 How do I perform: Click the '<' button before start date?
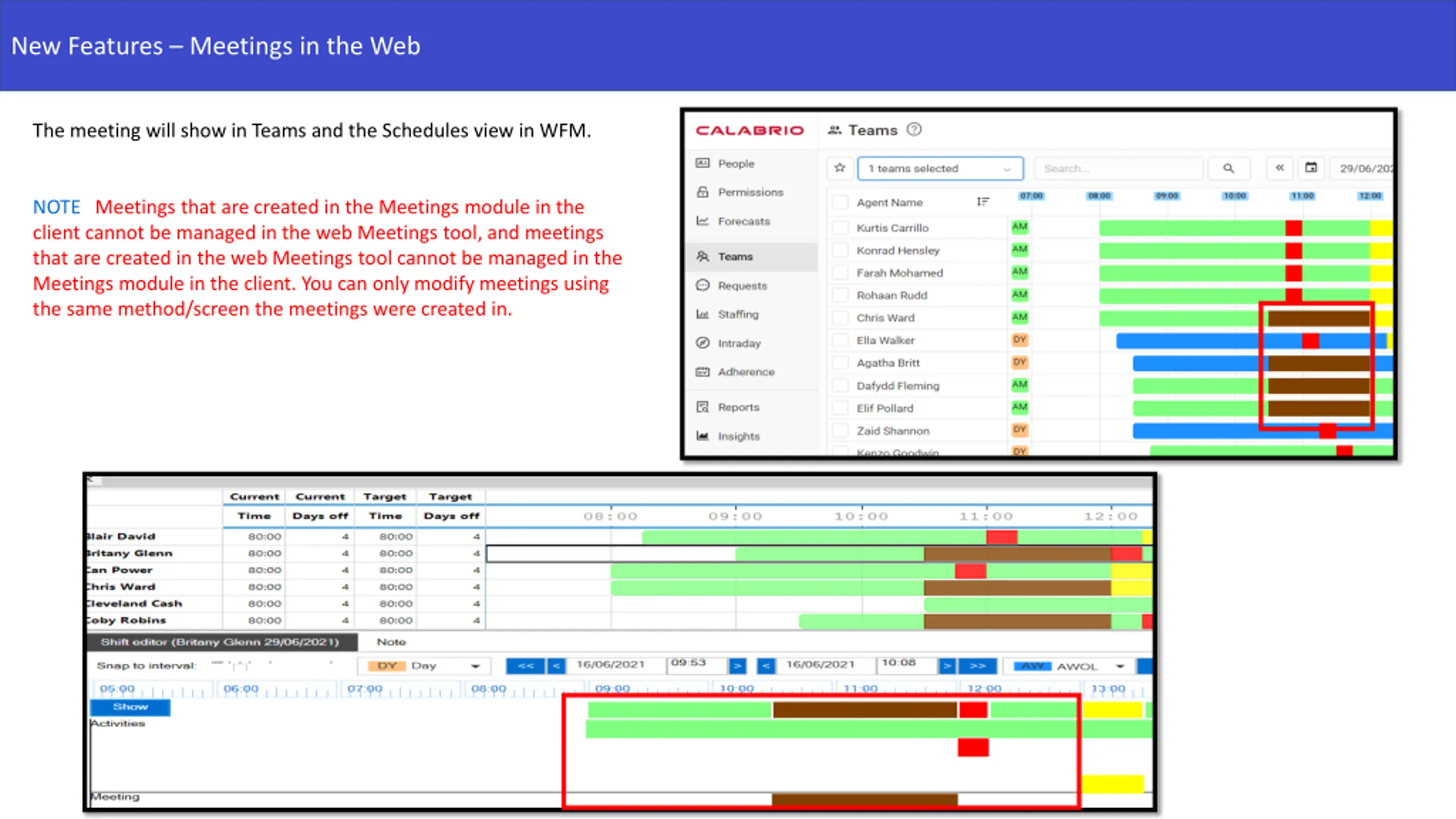[556, 665]
